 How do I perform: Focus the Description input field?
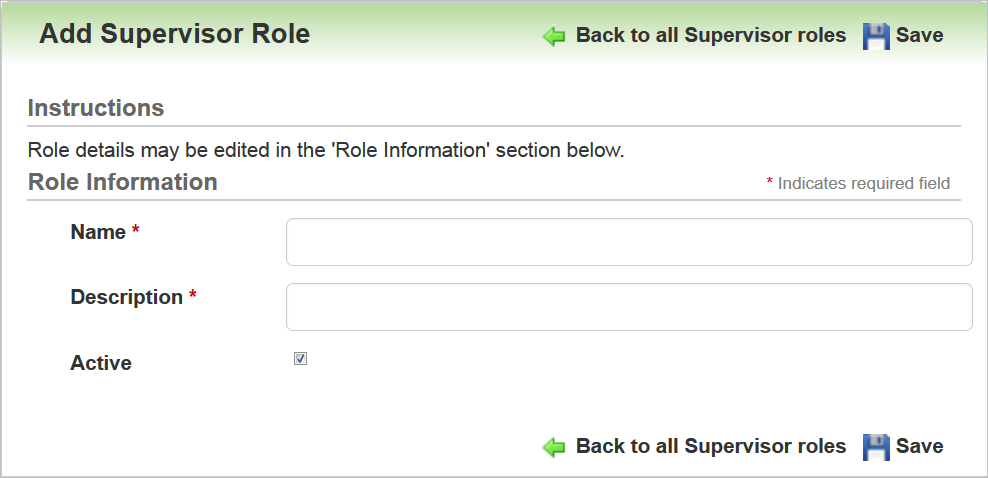(629, 307)
